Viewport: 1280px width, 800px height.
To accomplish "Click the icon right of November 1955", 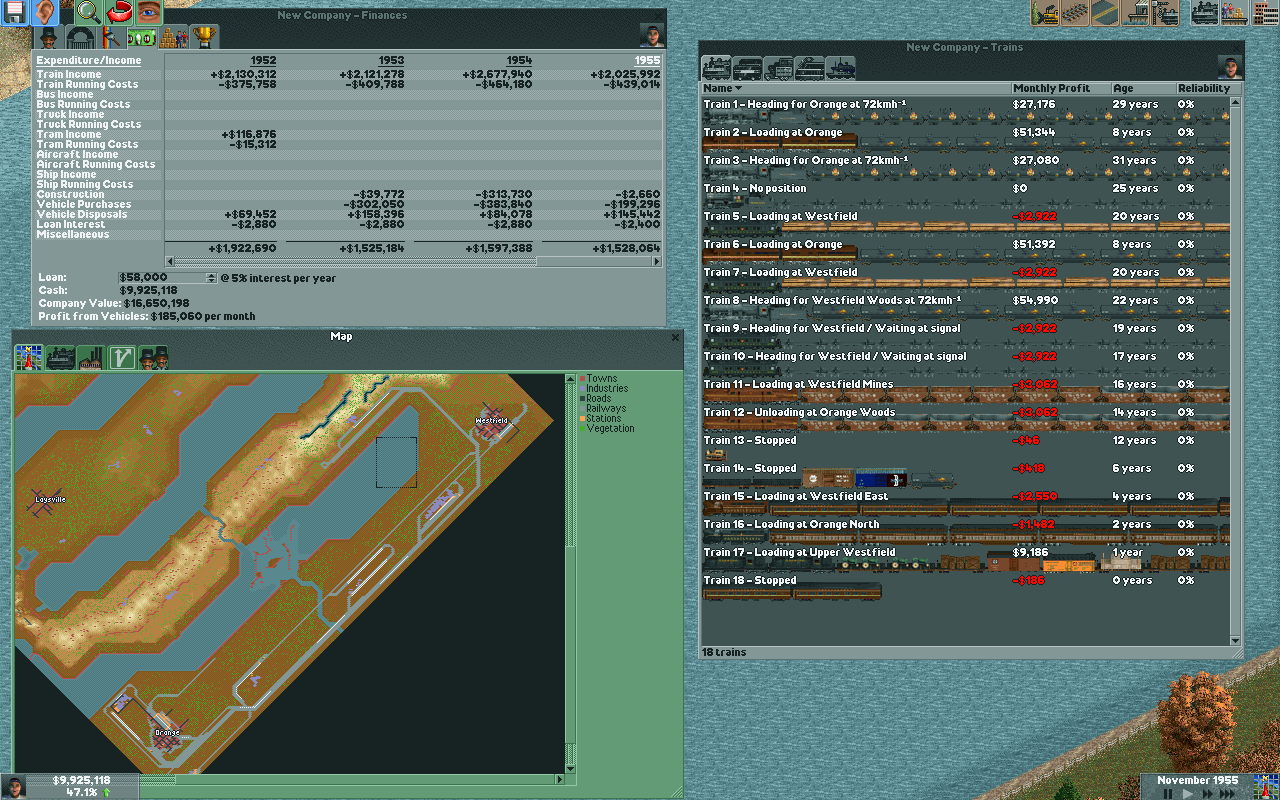I will [1267, 786].
